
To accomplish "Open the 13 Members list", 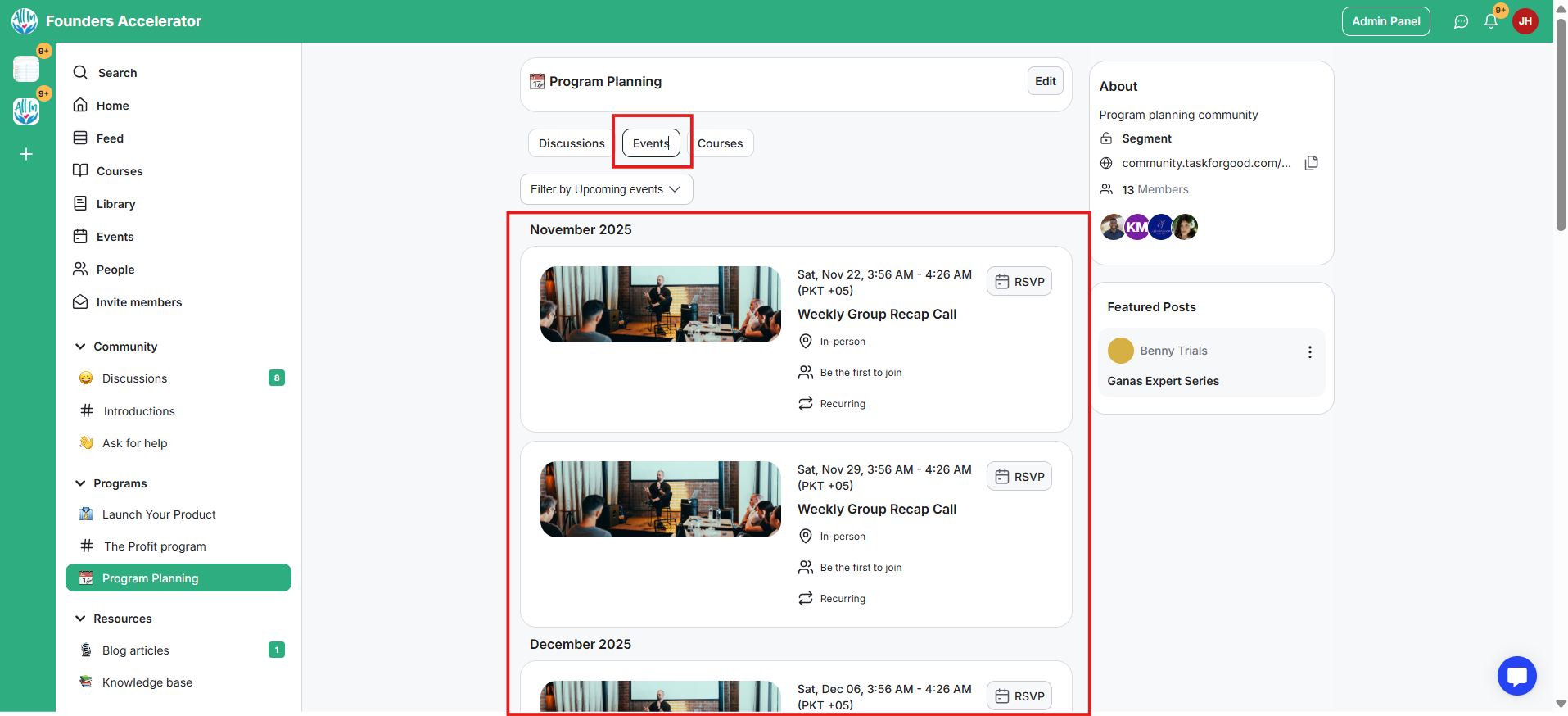I will (x=1155, y=189).
